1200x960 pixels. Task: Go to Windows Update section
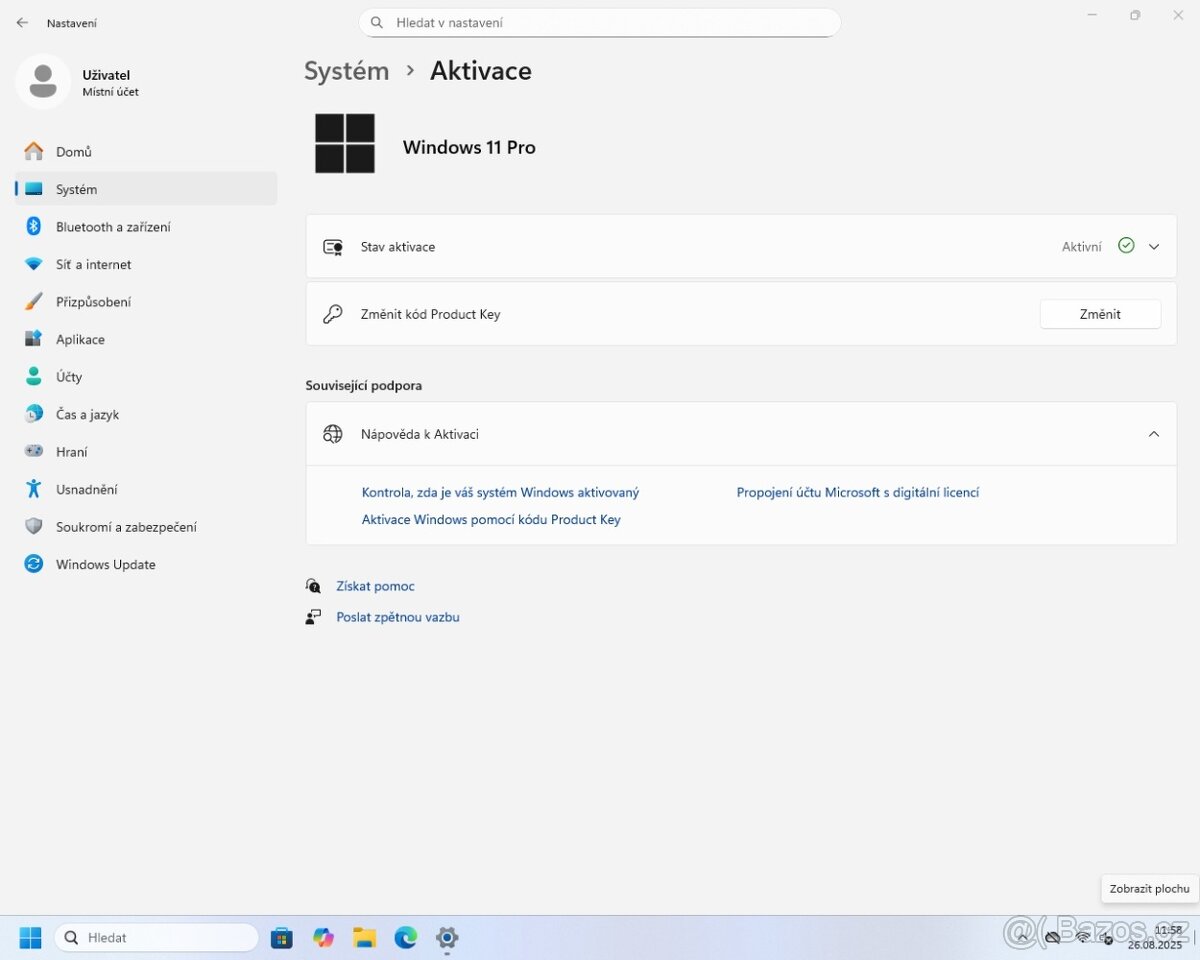pos(105,565)
